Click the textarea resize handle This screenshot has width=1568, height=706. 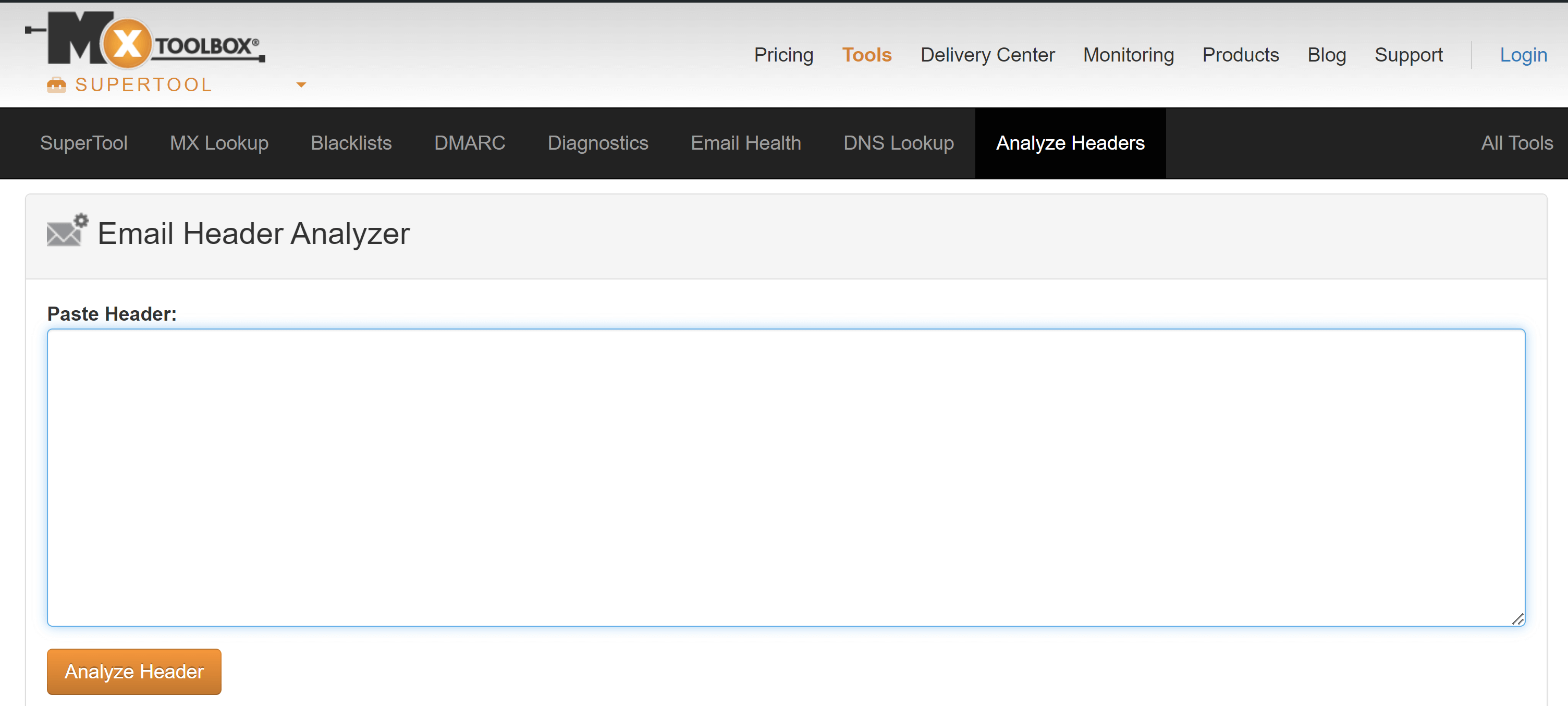tap(1517, 619)
